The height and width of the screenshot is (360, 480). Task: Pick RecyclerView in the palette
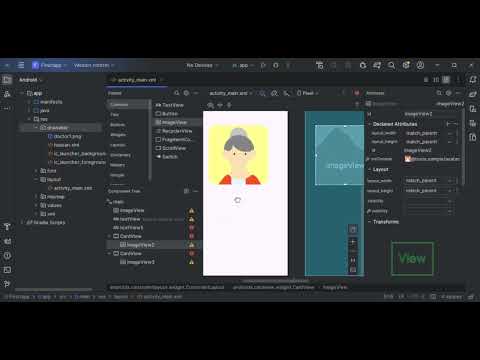(174, 131)
